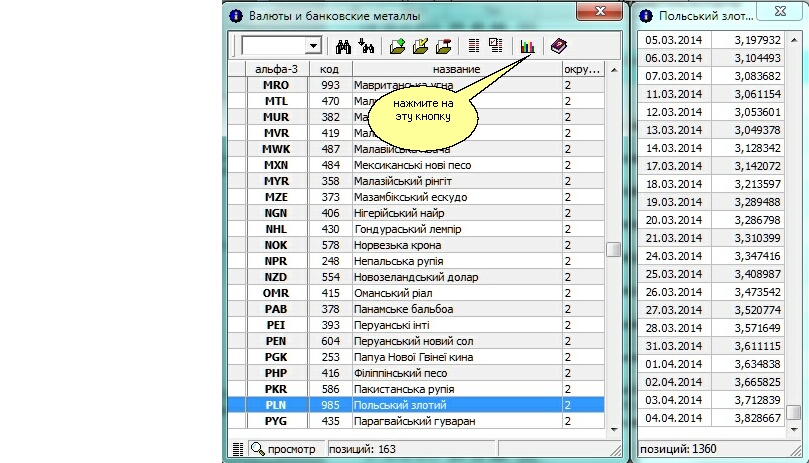The image size is (809, 463).
Task: Click the info icon in Польський злотий window title
Action: [x=646, y=16]
